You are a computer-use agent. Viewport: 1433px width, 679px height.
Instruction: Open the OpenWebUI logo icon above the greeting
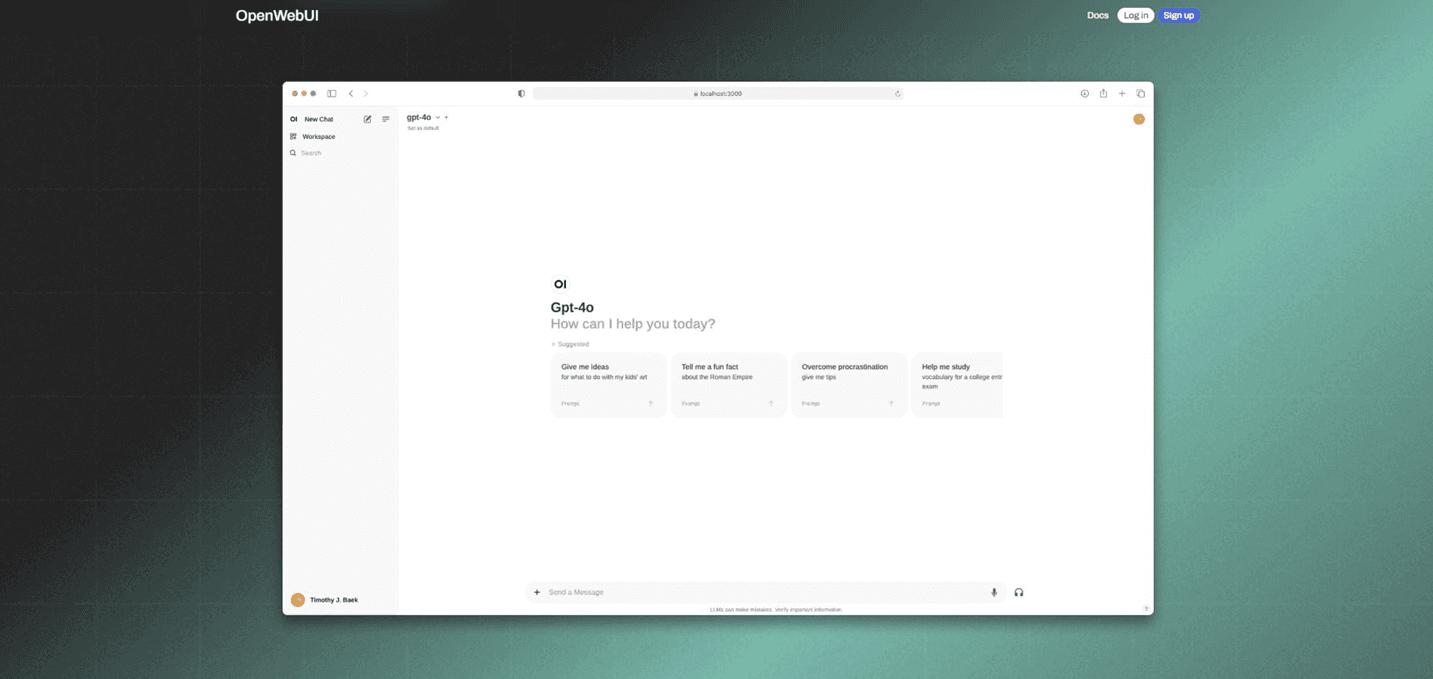560,284
